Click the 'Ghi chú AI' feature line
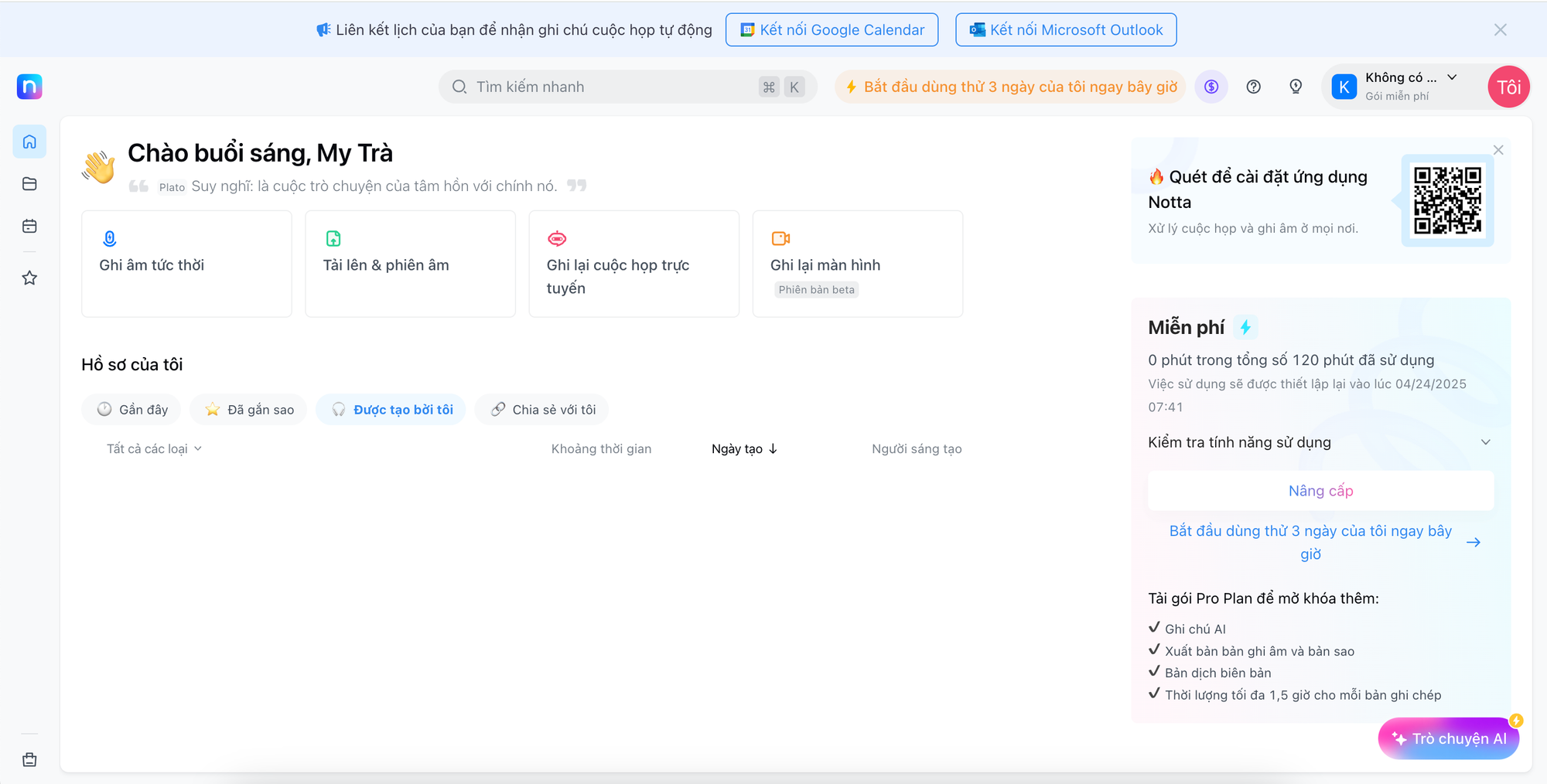Image resolution: width=1547 pixels, height=784 pixels. point(1195,629)
